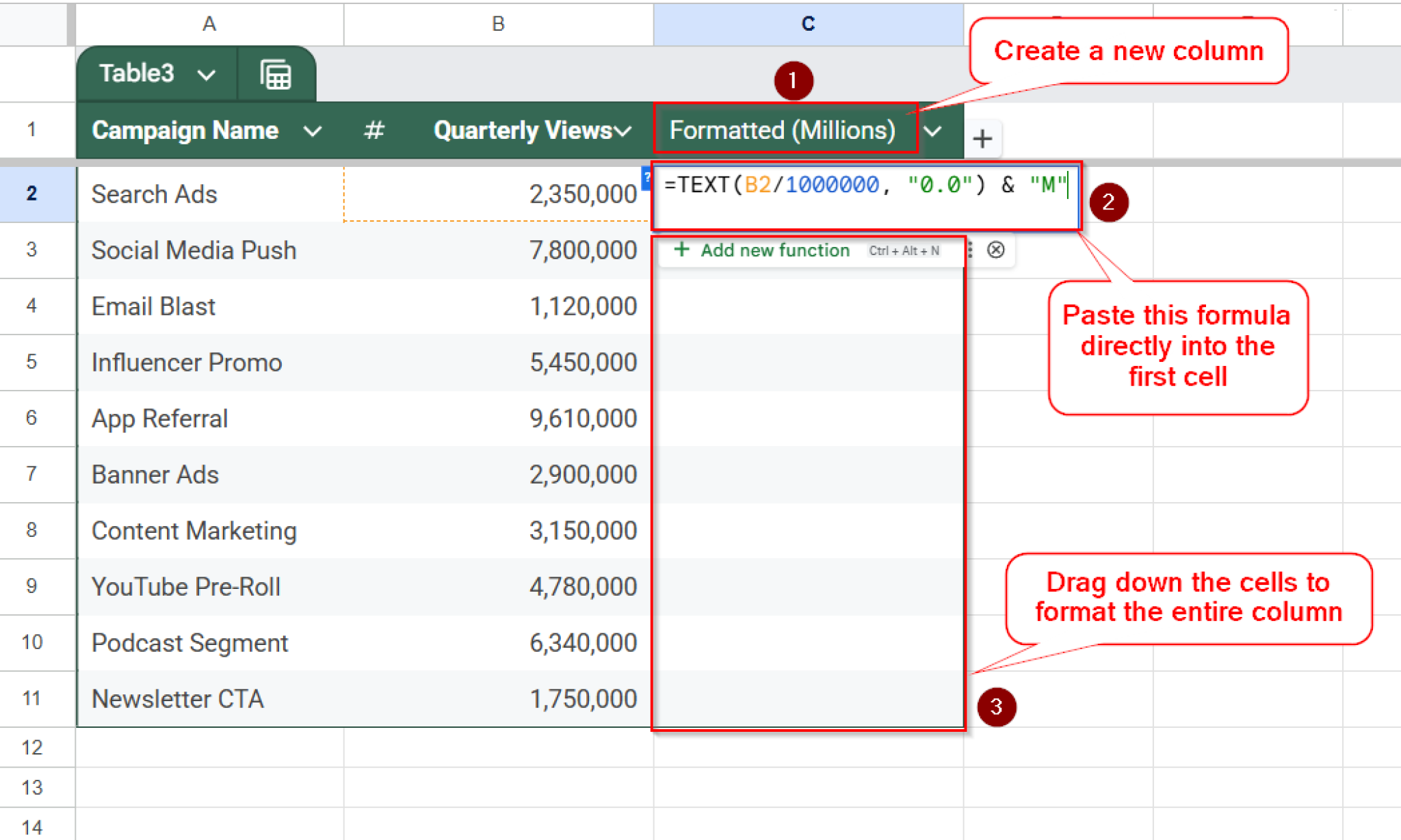This screenshot has height=840, width=1401.
Task: Select column A header
Action: (x=209, y=24)
